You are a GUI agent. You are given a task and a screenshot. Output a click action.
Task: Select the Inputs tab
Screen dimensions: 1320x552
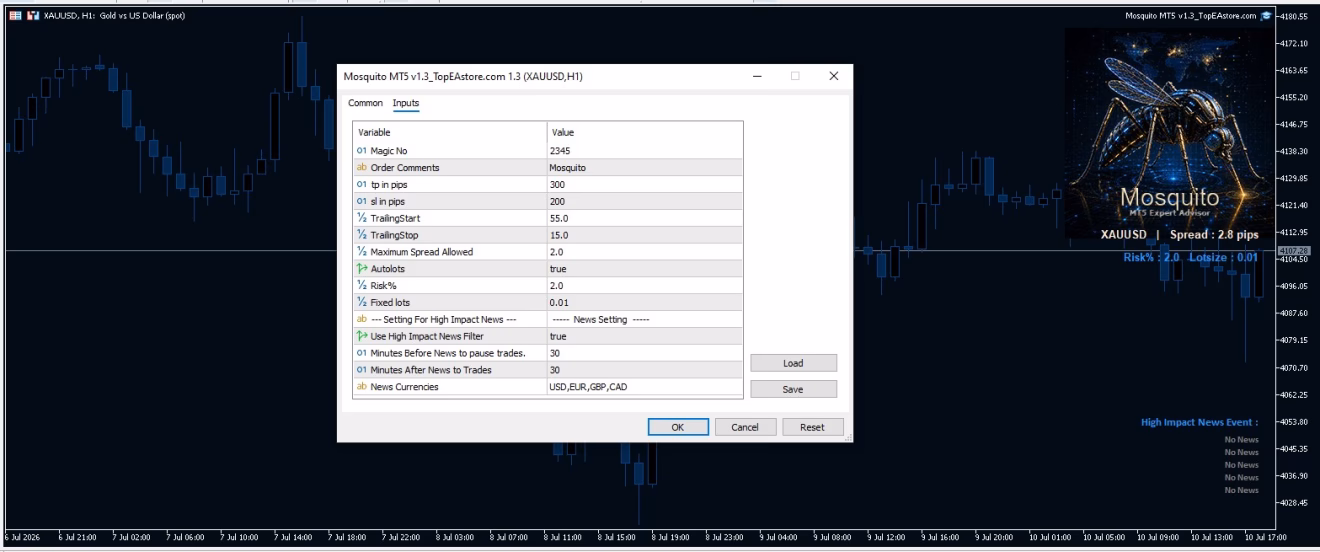point(406,103)
